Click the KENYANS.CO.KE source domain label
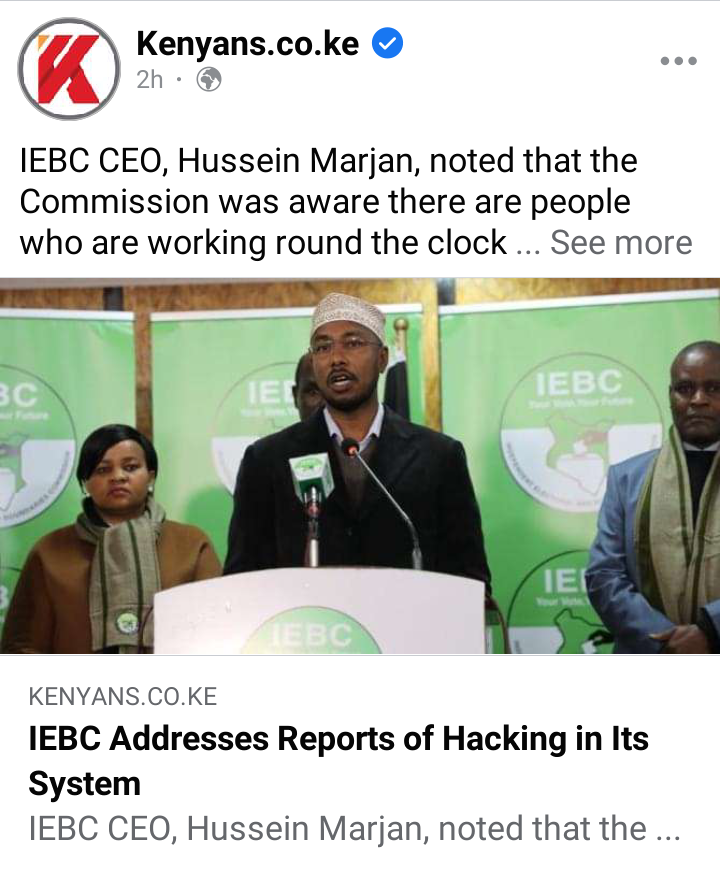 tap(123, 697)
